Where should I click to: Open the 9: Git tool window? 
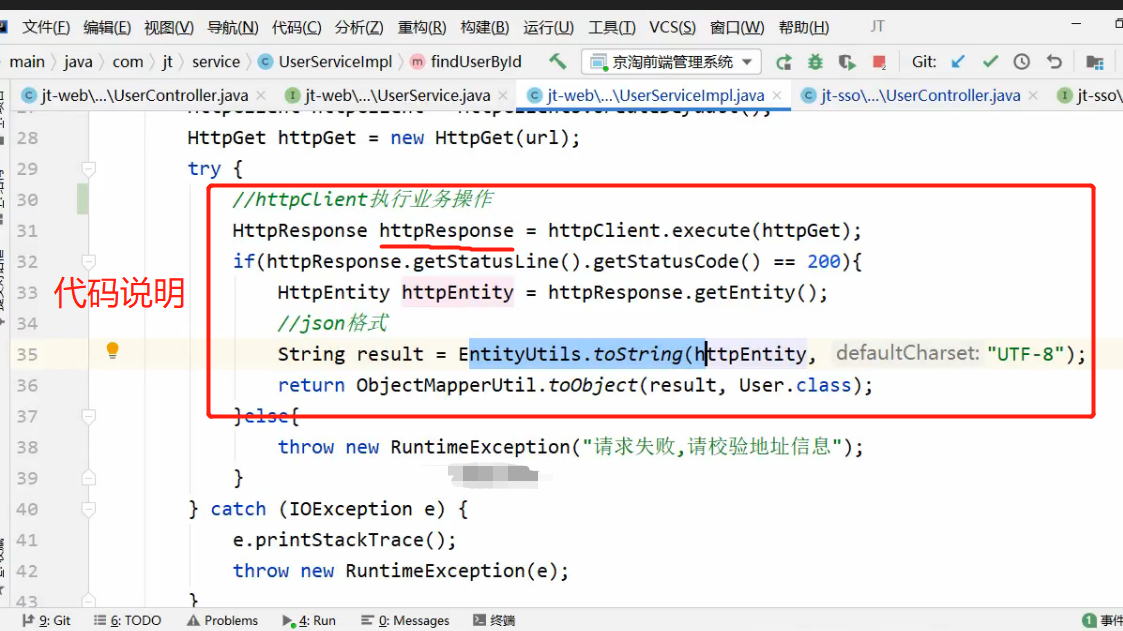click(x=47, y=620)
